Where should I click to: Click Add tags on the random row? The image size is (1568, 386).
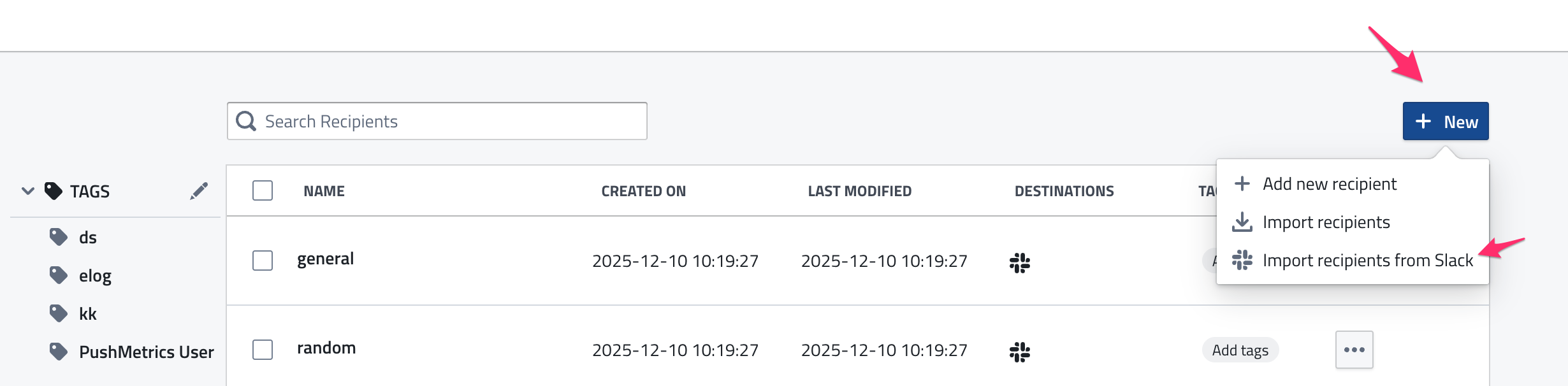(x=1240, y=350)
